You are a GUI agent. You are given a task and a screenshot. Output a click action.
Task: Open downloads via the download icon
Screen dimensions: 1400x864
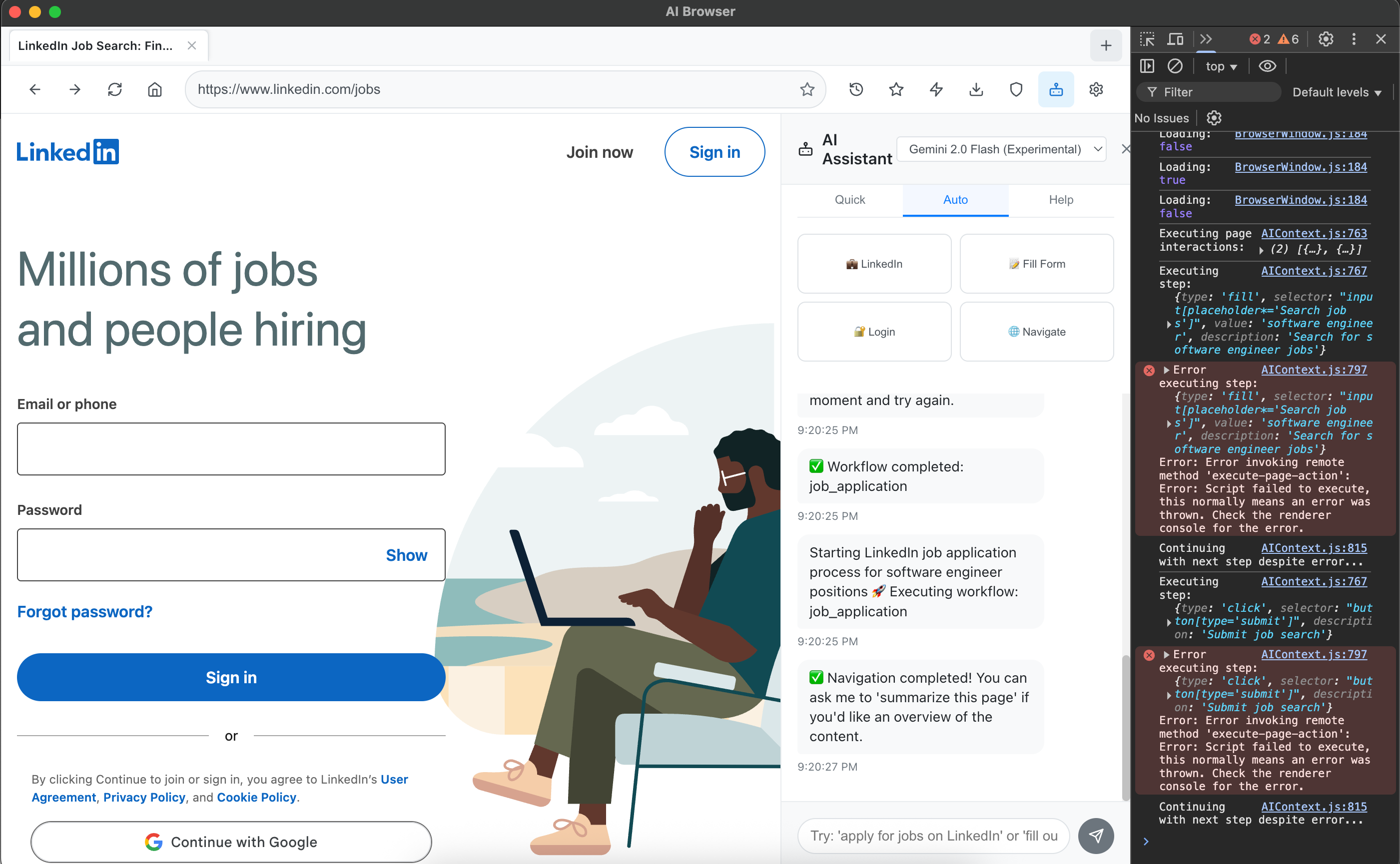(976, 90)
